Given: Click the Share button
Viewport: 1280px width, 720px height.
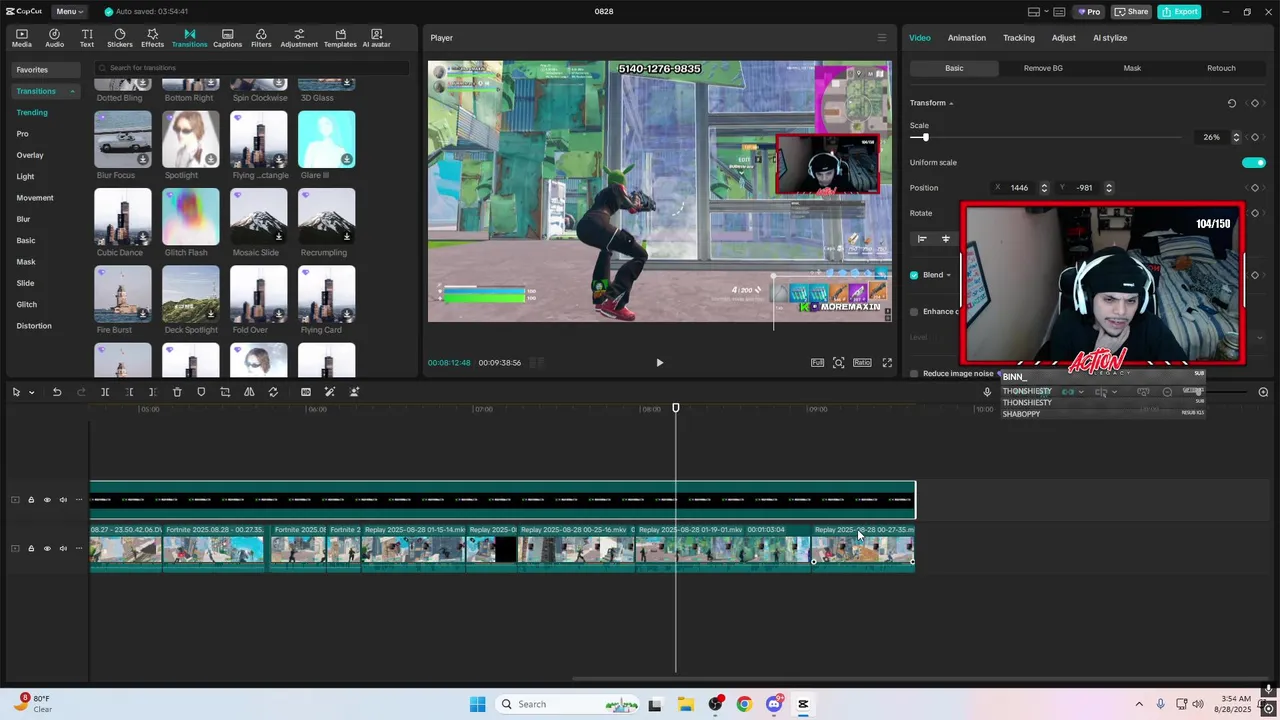Looking at the screenshot, I should (x=1132, y=12).
